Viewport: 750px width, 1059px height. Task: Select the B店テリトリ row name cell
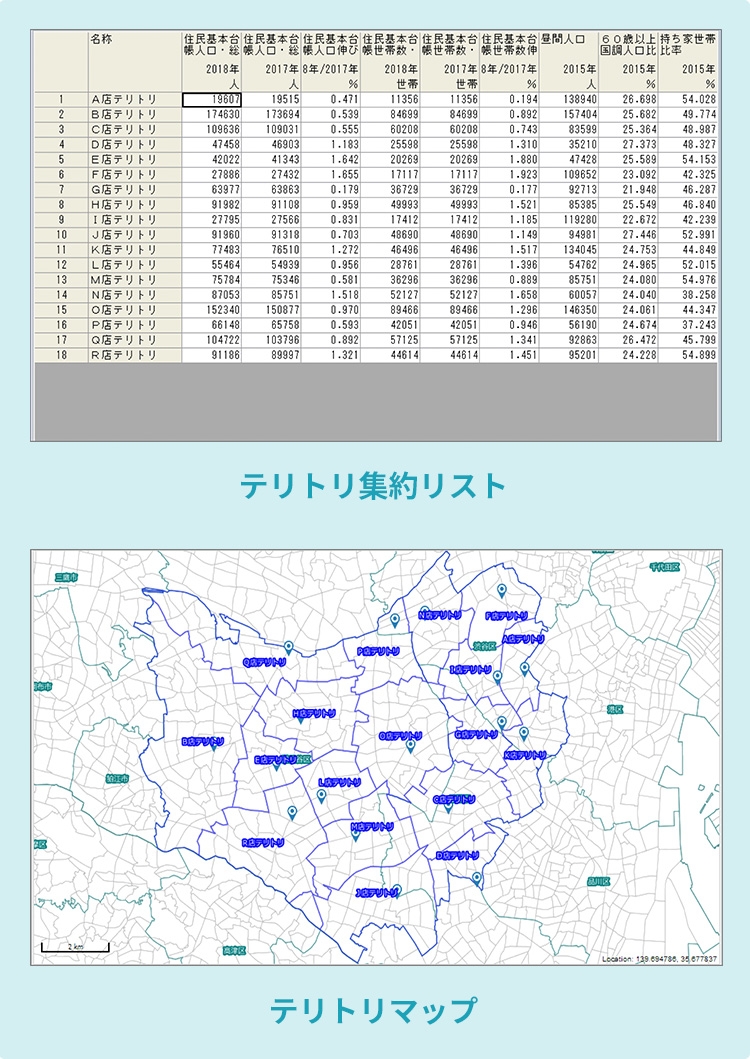click(x=135, y=114)
